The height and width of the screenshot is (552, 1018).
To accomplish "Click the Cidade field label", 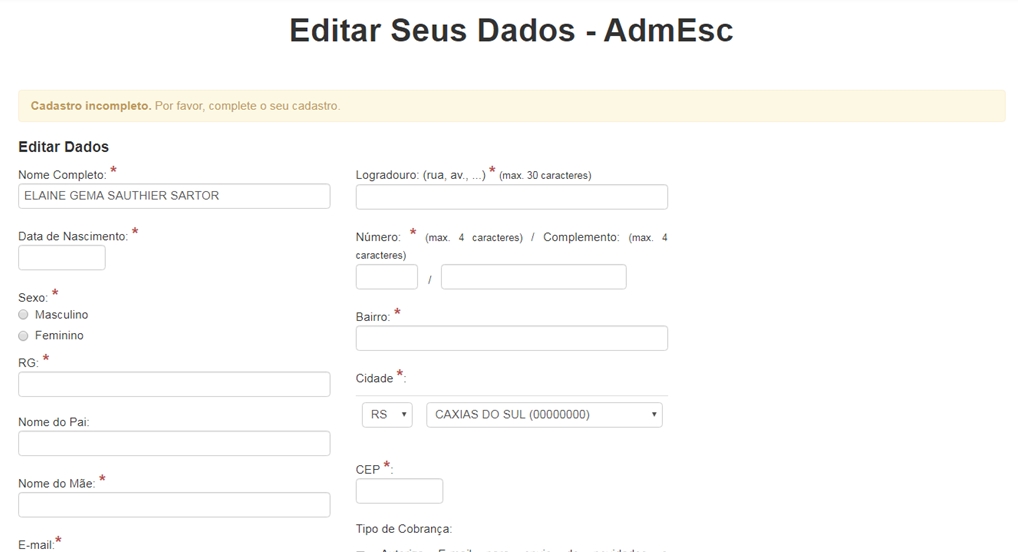I will coord(376,379).
